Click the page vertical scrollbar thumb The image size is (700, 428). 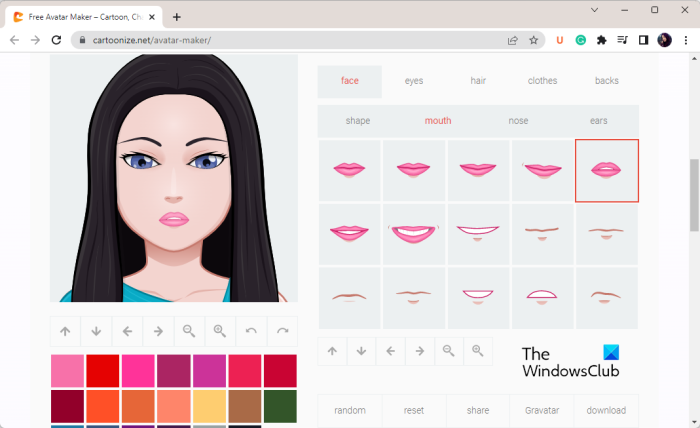point(694,195)
